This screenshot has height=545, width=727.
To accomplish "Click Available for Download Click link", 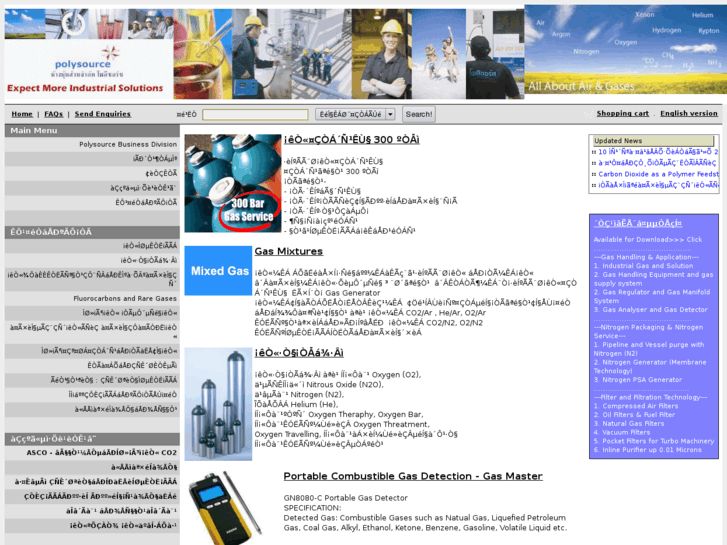I will [x=648, y=240].
